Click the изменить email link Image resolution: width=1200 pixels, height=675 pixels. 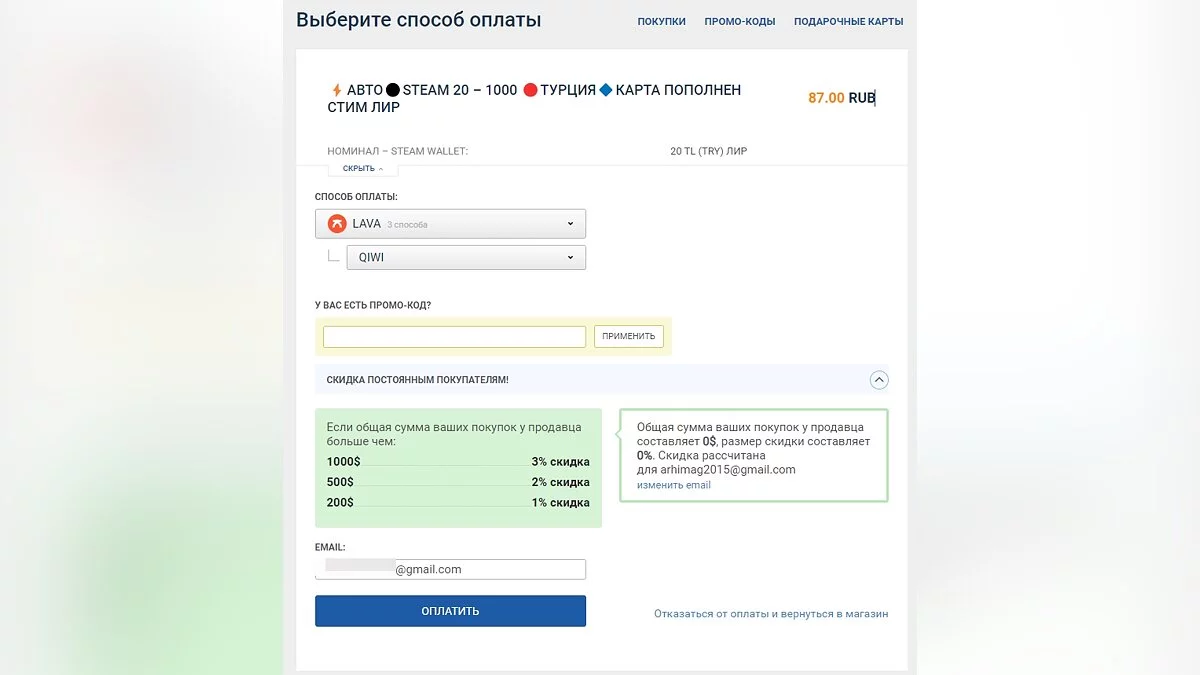click(x=674, y=485)
